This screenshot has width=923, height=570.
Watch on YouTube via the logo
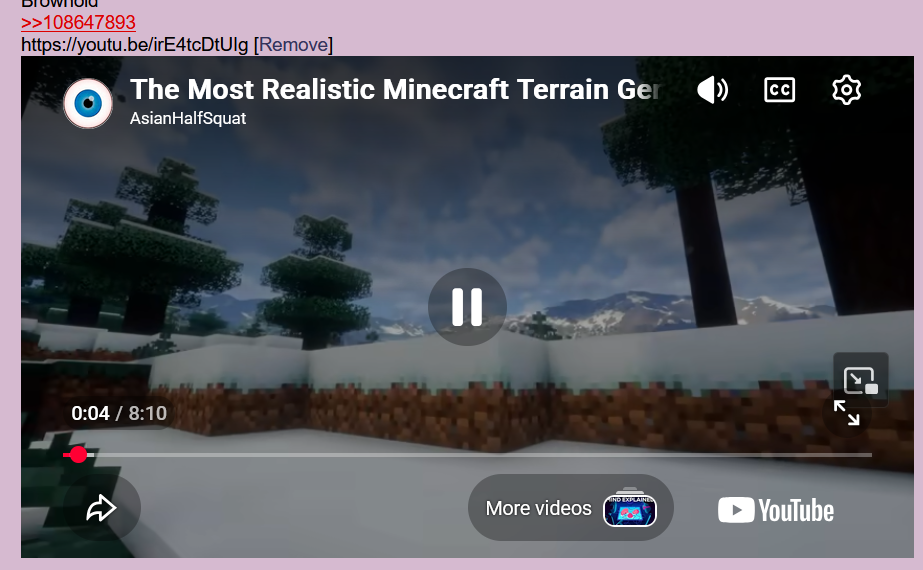point(776,510)
